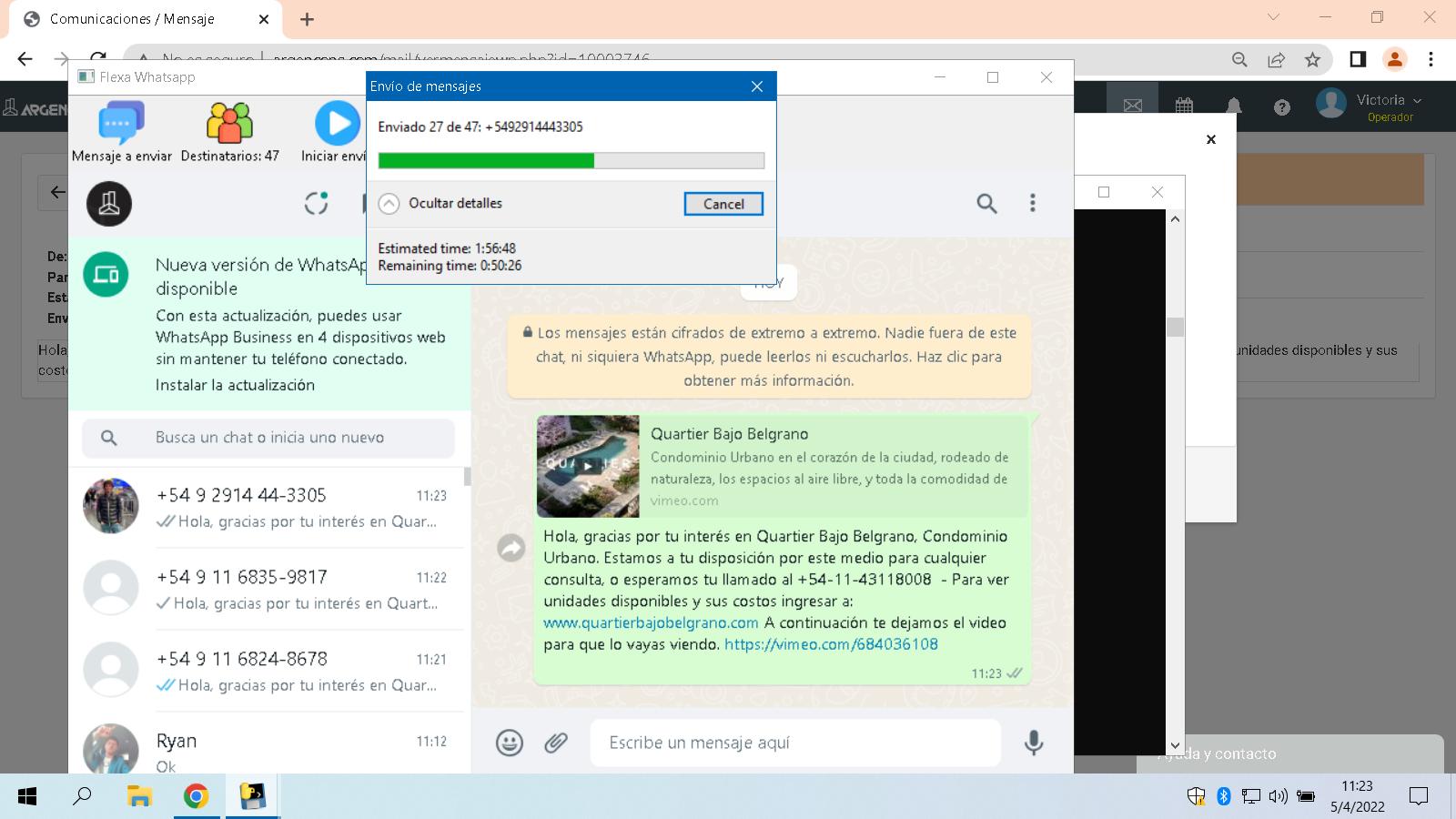Click the taskbar clock showing 11:23
This screenshot has height=819, width=1456.
[x=1357, y=796]
